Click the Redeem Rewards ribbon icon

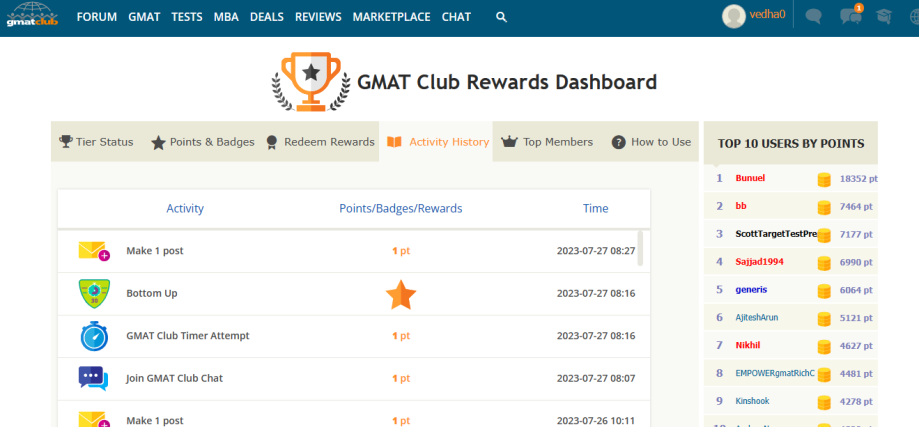coord(271,142)
